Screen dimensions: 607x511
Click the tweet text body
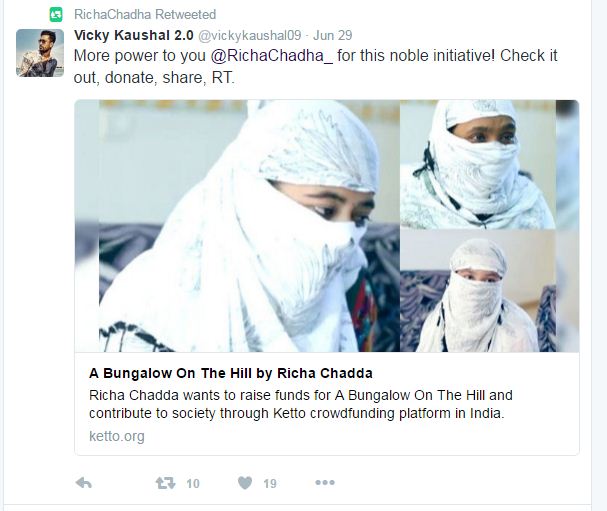click(316, 67)
